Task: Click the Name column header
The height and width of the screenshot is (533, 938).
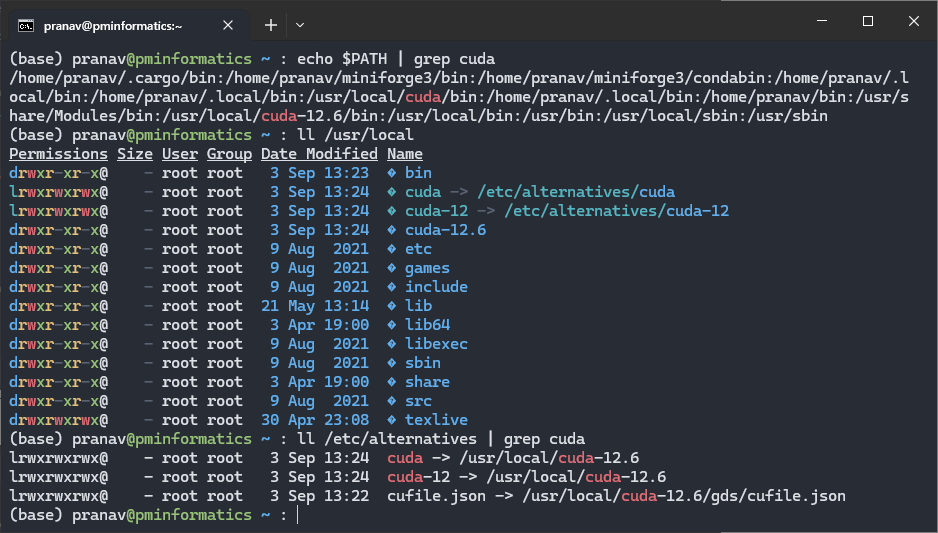Action: 404,154
